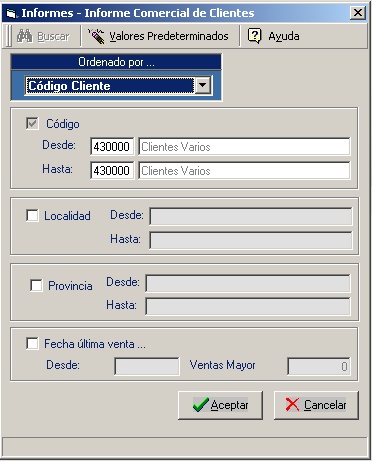Toggle the Código checkbox

pos(32,124)
